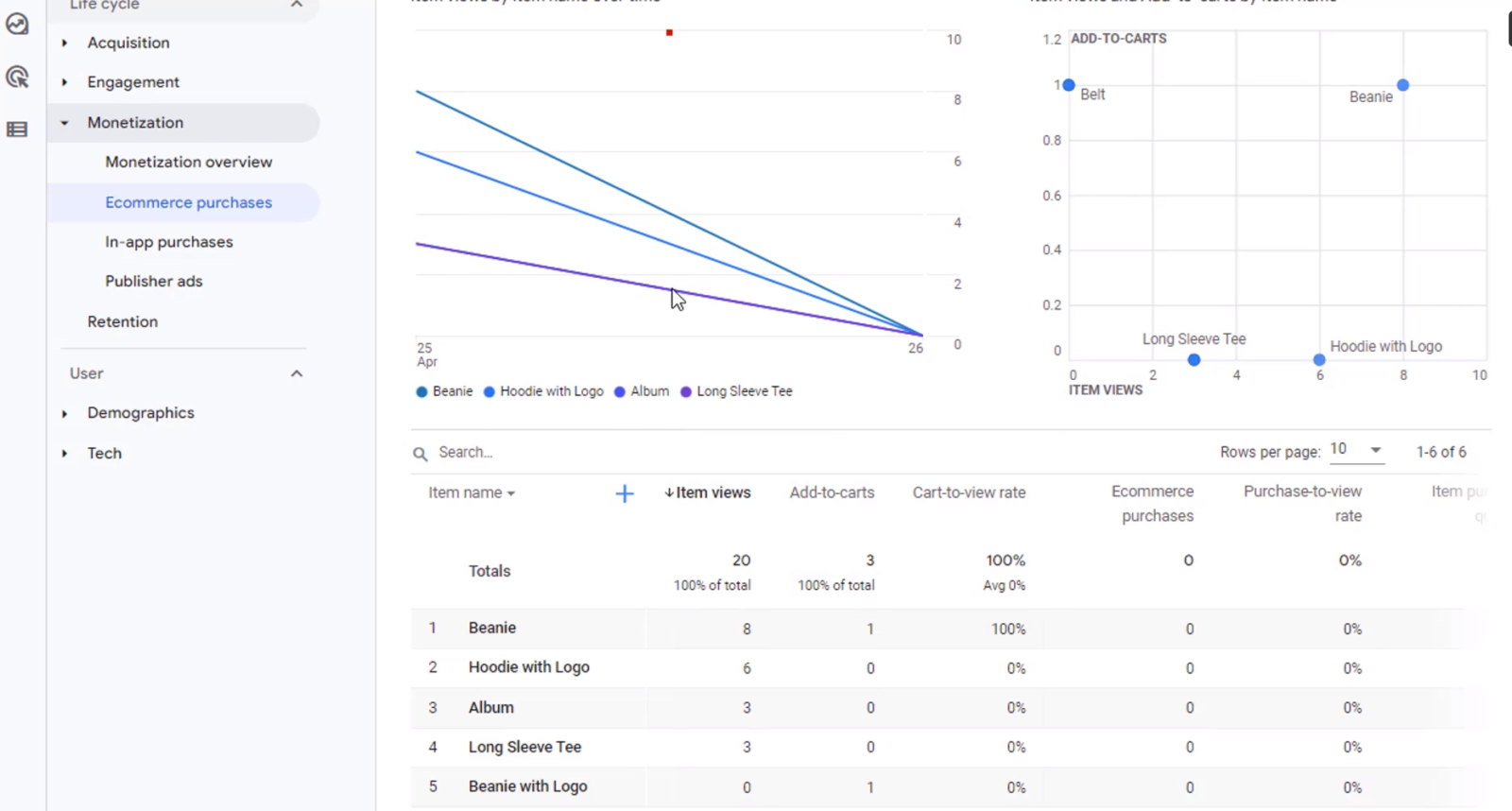Click the search magnifier icon
The height and width of the screenshot is (811, 1512).
(x=421, y=454)
